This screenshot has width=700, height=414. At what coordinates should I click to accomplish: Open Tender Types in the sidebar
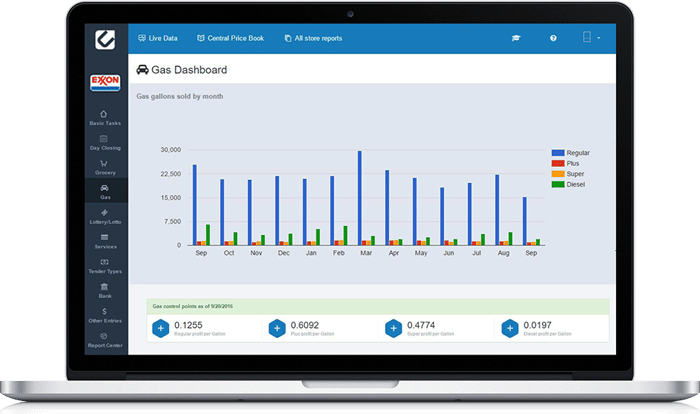pyautogui.click(x=104, y=265)
